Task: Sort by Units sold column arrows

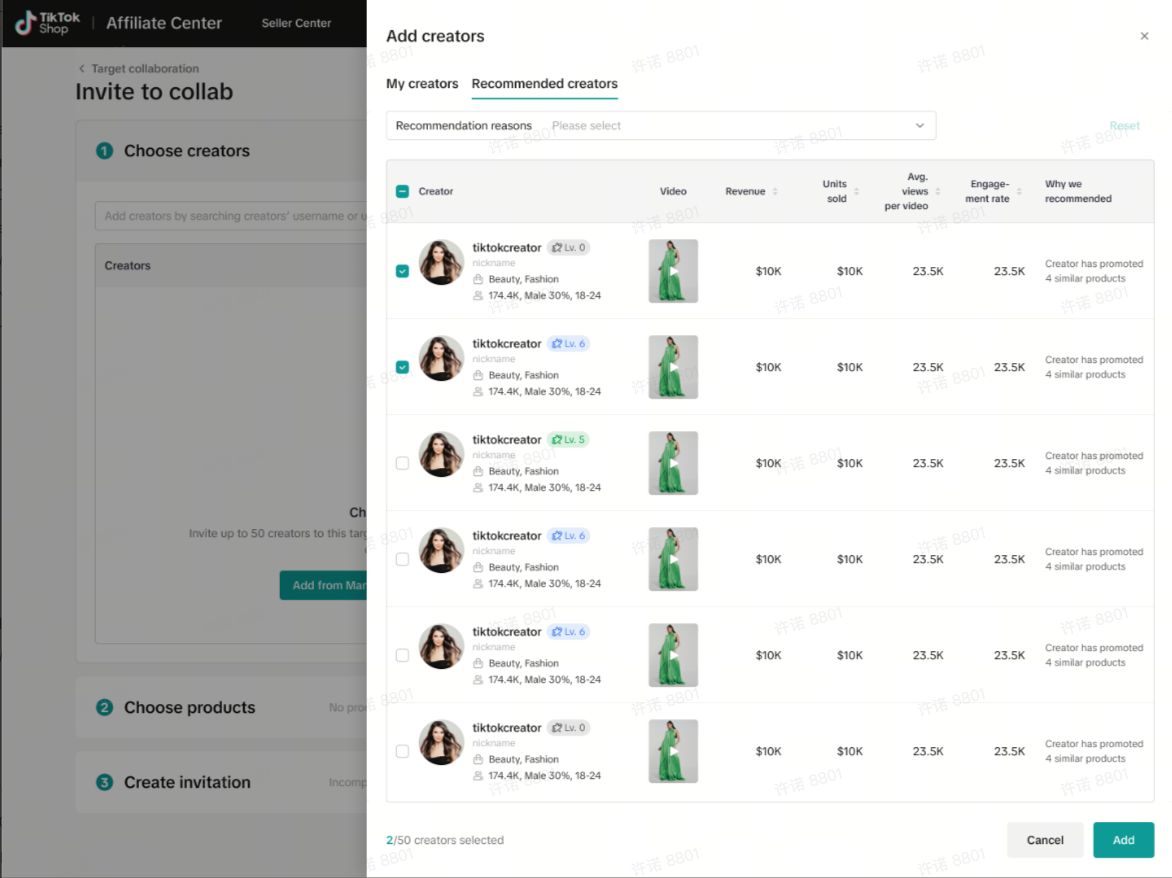Action: [x=857, y=192]
